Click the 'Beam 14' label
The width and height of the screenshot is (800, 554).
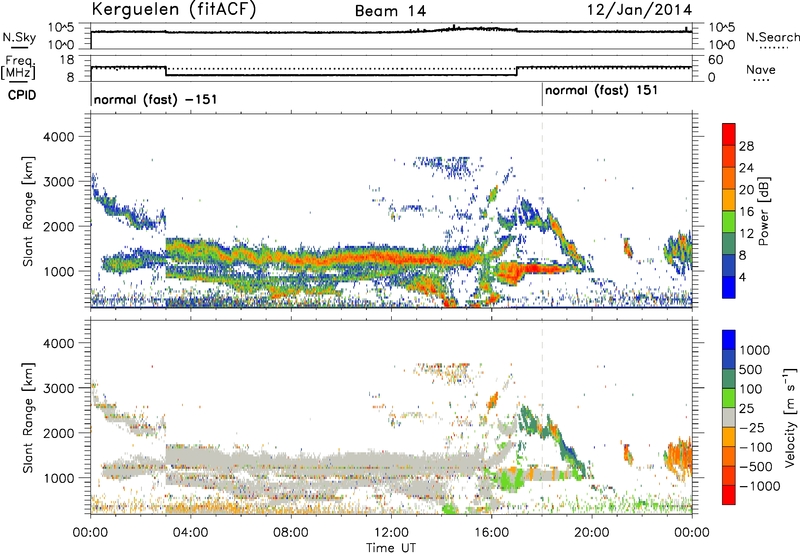[x=390, y=11]
